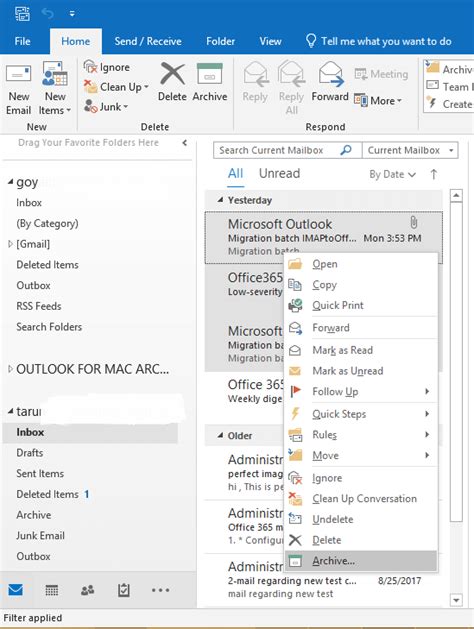Screen dimensions: 474x629
Task: Select the Drafts folder
Action: click(30, 452)
